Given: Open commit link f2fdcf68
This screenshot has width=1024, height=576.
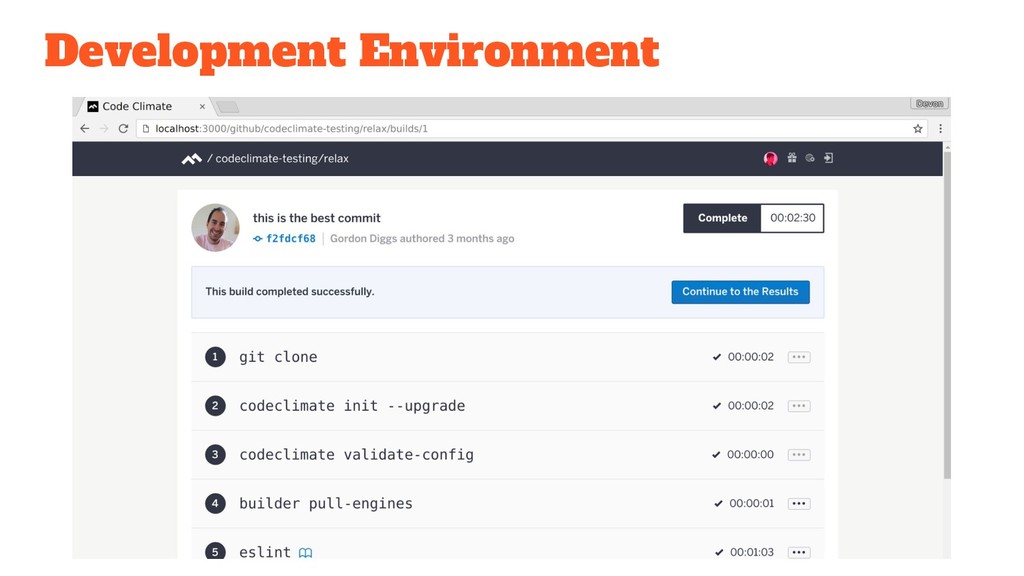Looking at the screenshot, I should click(x=291, y=238).
